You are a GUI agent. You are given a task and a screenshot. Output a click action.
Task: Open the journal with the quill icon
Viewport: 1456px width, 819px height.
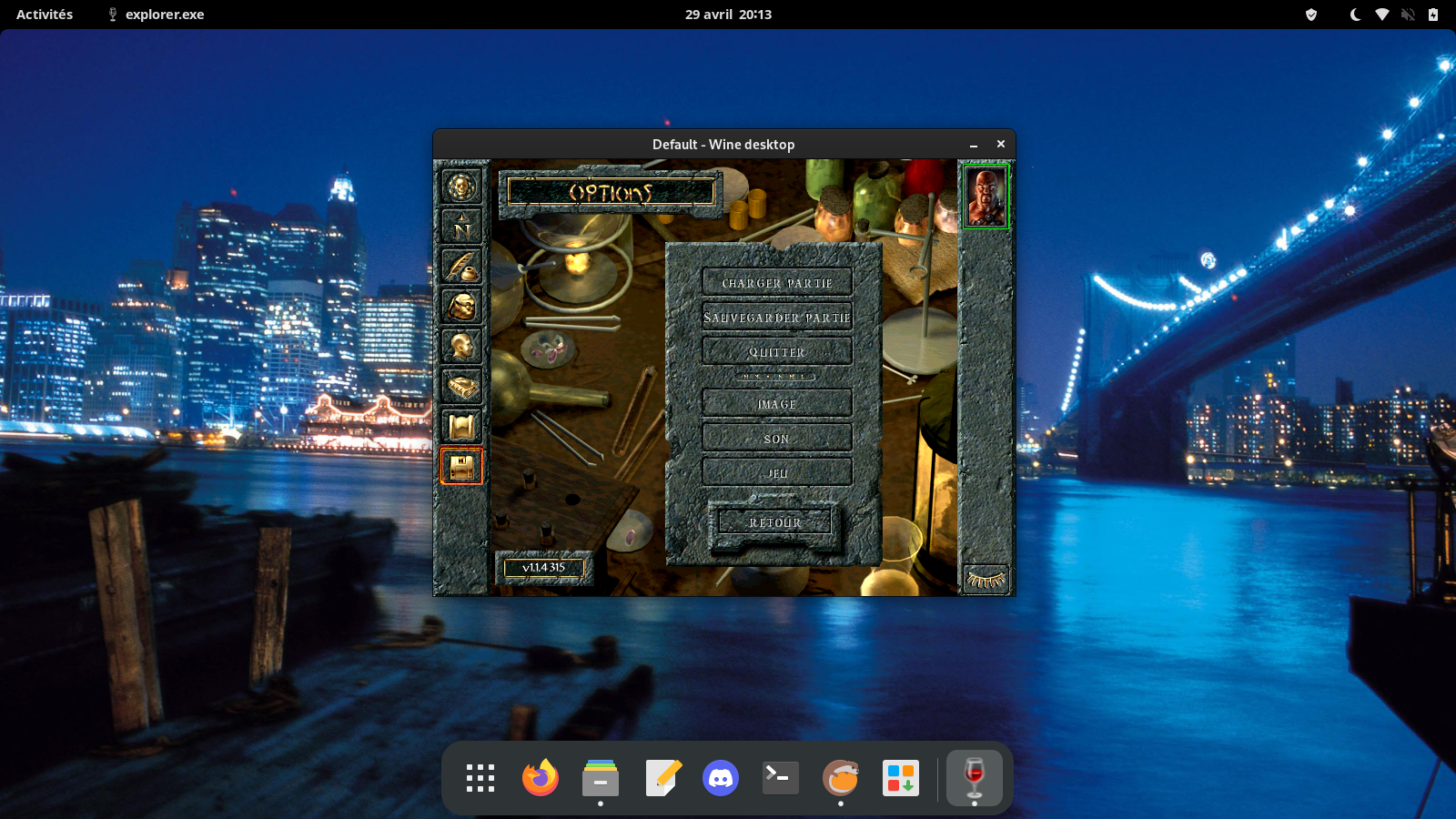click(x=461, y=267)
